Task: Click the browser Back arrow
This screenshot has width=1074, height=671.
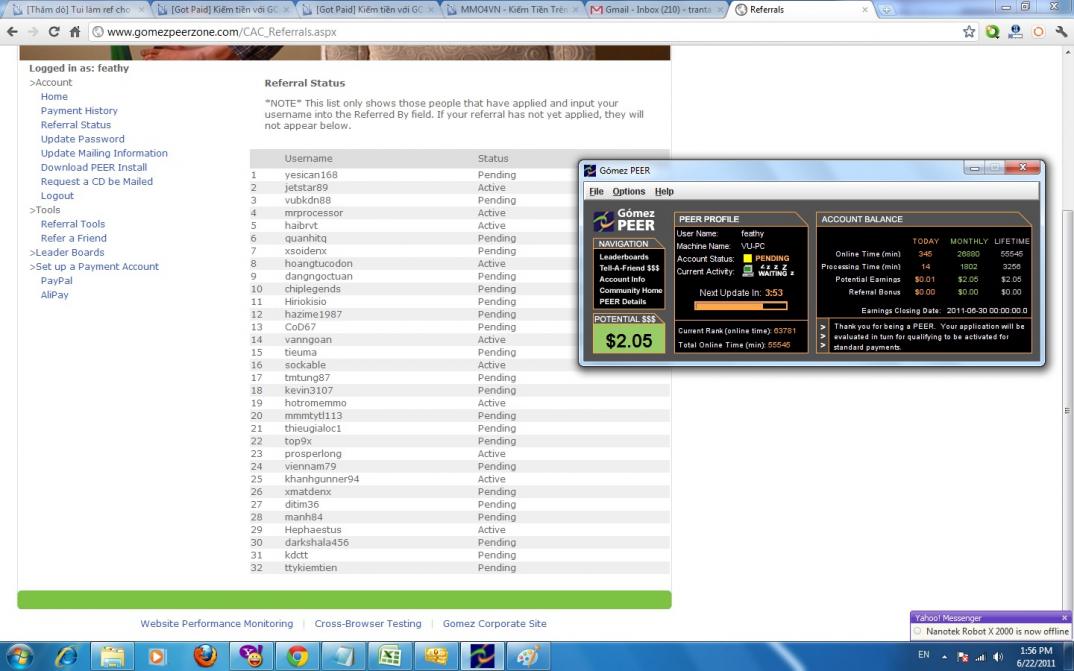Action: click(x=12, y=31)
